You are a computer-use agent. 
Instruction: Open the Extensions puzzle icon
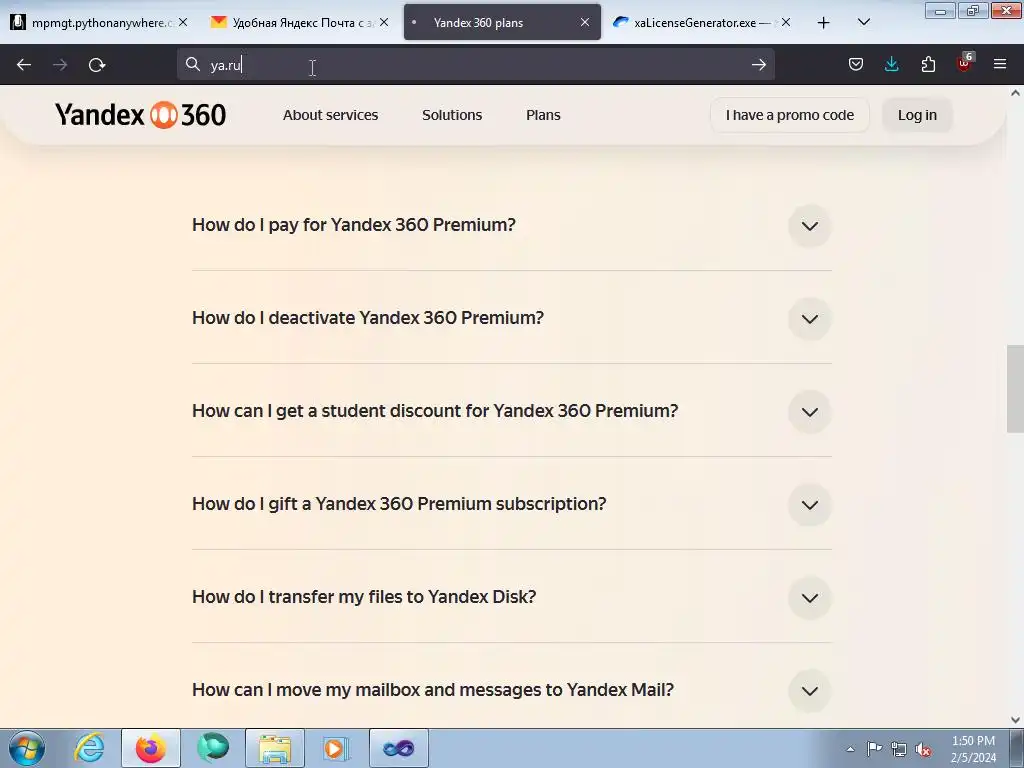928,64
